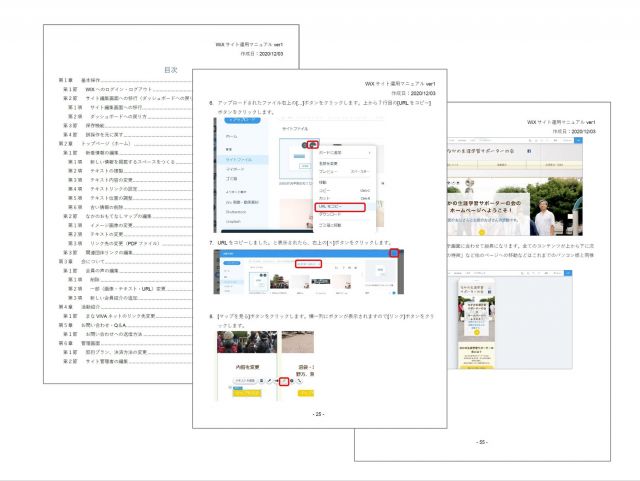Viewport: 640px width, 481px height.
Task: Select テキストリンクの設定 contents entry
Action: pos(129,189)
